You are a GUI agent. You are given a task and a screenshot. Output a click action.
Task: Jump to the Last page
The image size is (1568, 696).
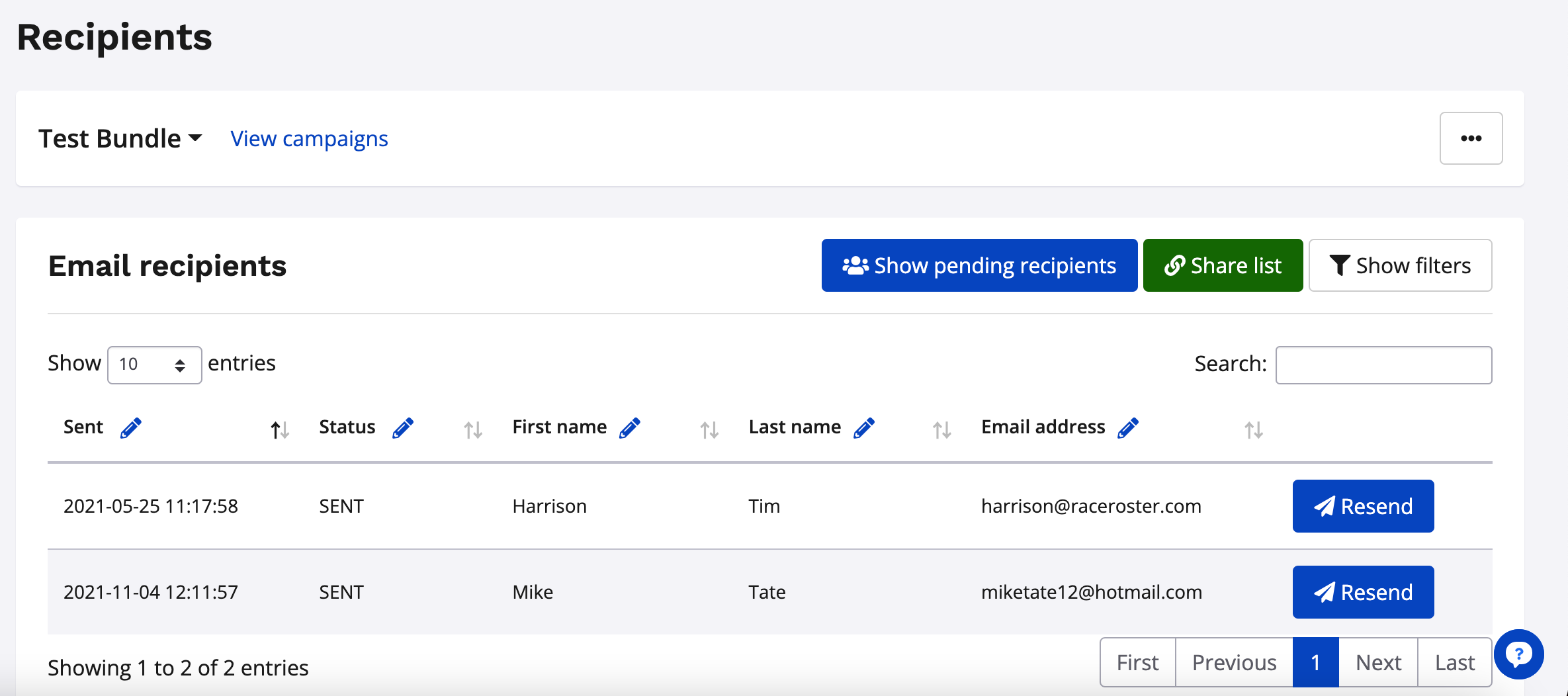pyautogui.click(x=1454, y=662)
